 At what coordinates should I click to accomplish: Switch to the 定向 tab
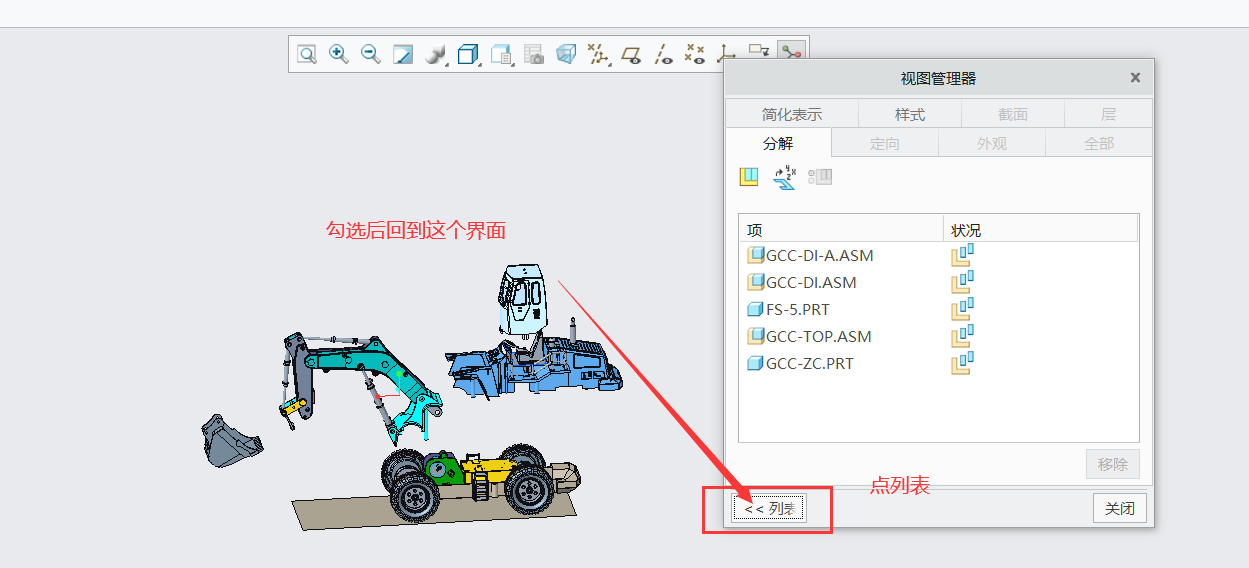pyautogui.click(x=885, y=143)
